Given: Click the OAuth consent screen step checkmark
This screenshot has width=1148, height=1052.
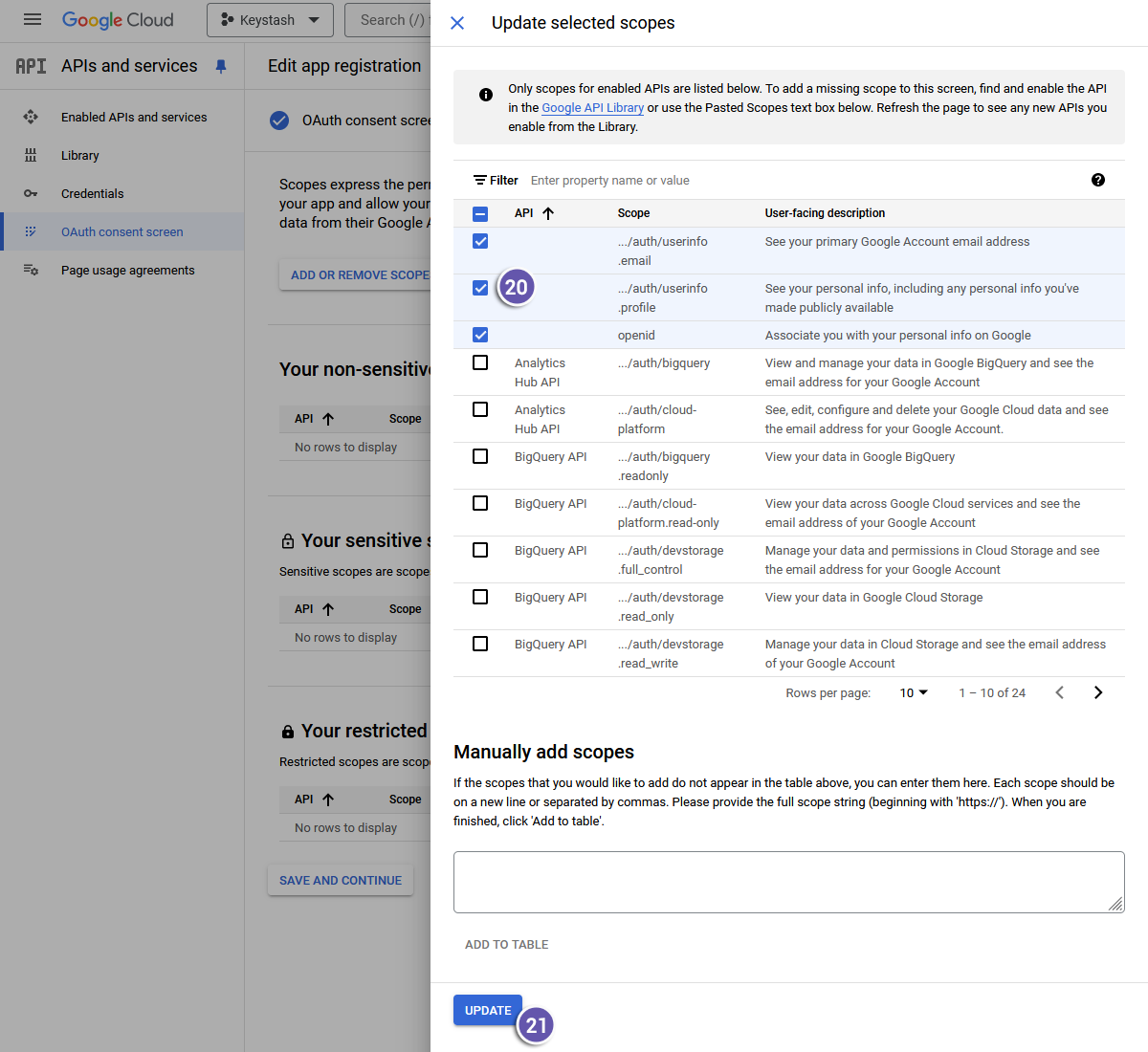Looking at the screenshot, I should click(279, 121).
